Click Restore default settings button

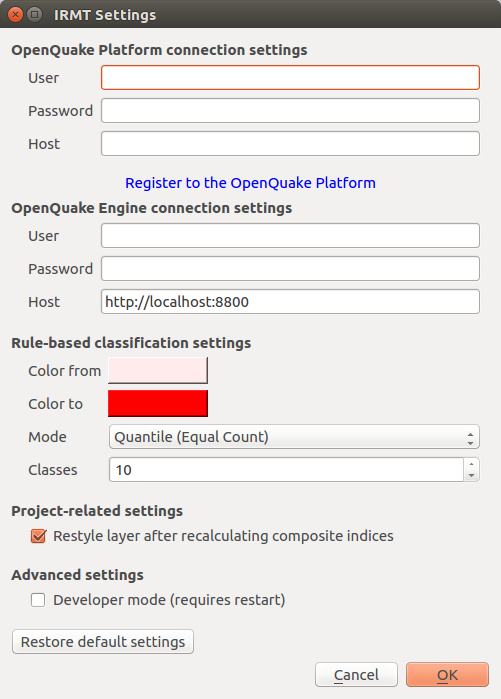click(103, 641)
